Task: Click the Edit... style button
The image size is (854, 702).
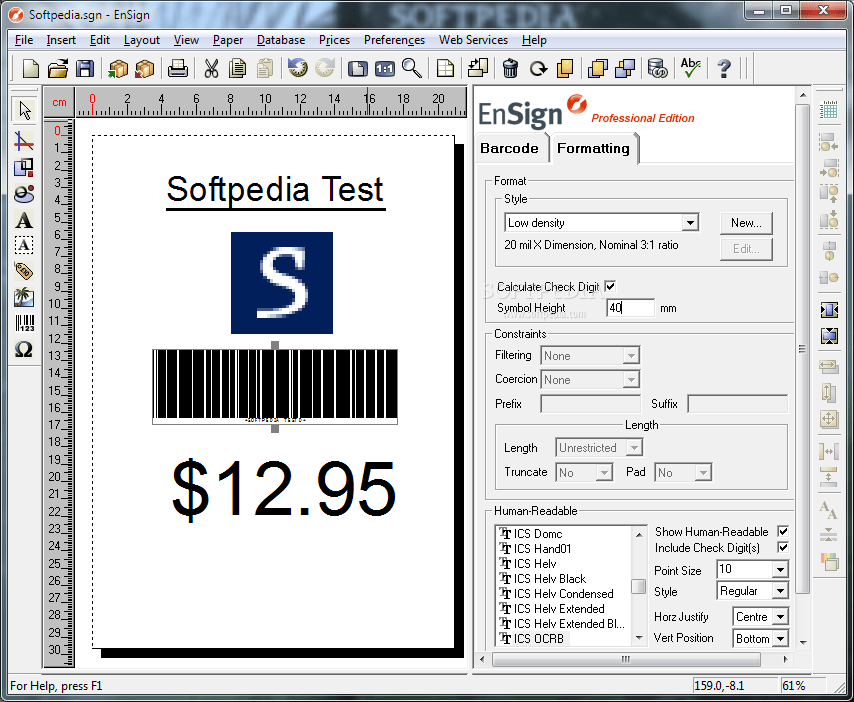Action: tap(746, 249)
